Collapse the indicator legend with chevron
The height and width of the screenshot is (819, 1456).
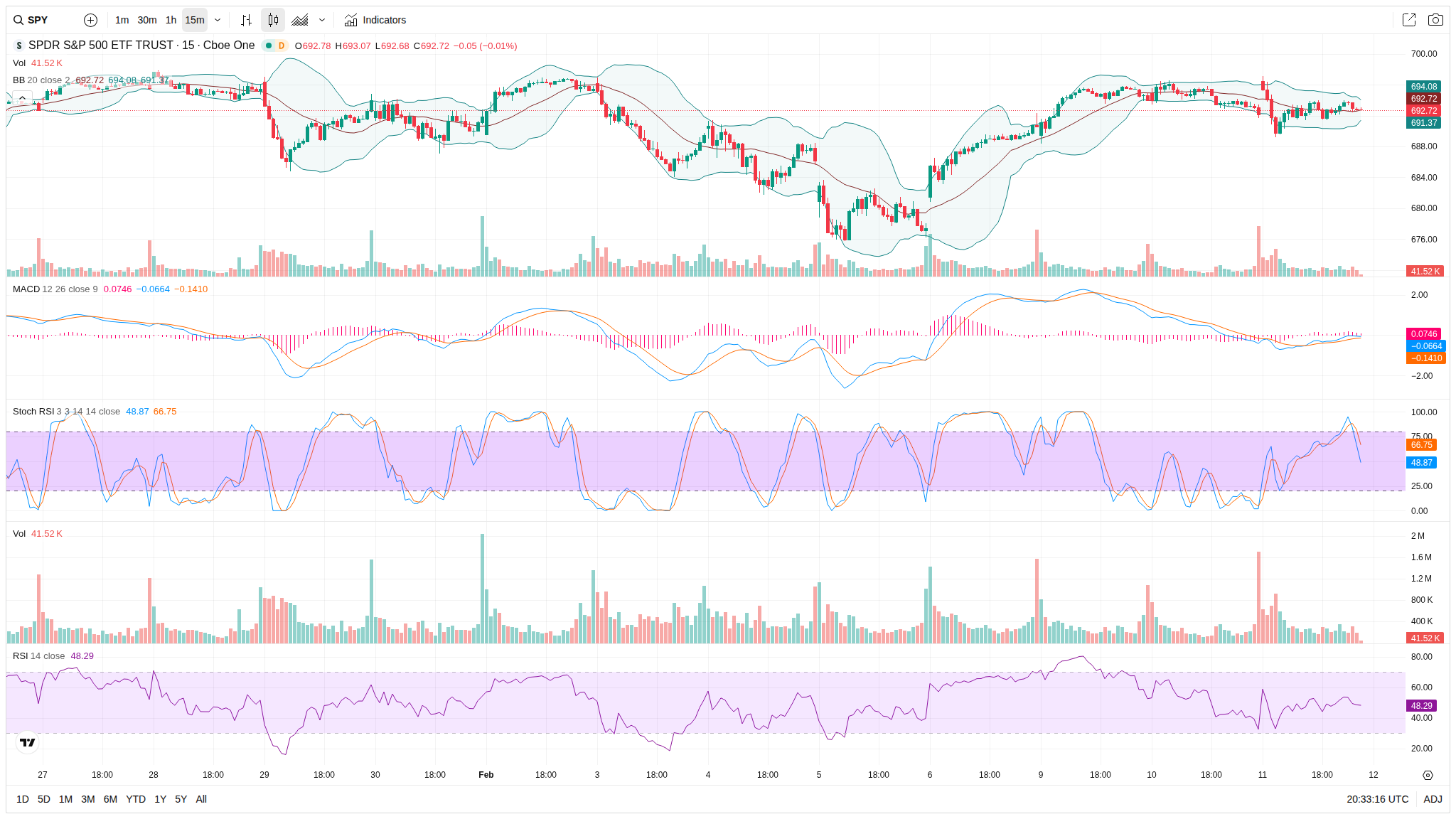22,97
